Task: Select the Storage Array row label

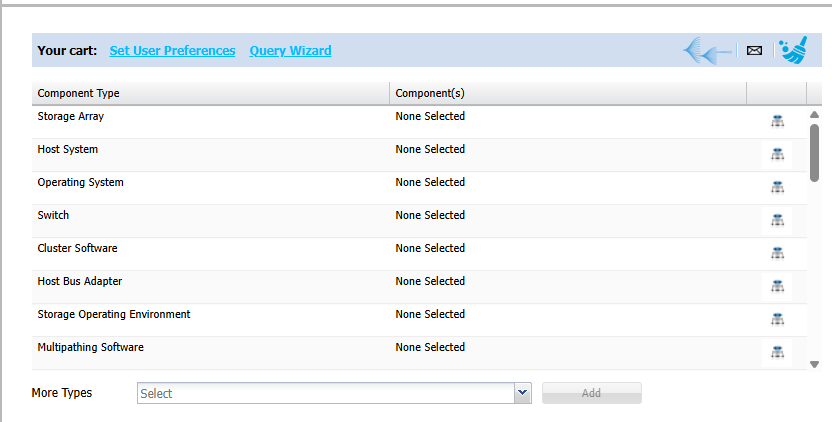Action: coord(71,116)
